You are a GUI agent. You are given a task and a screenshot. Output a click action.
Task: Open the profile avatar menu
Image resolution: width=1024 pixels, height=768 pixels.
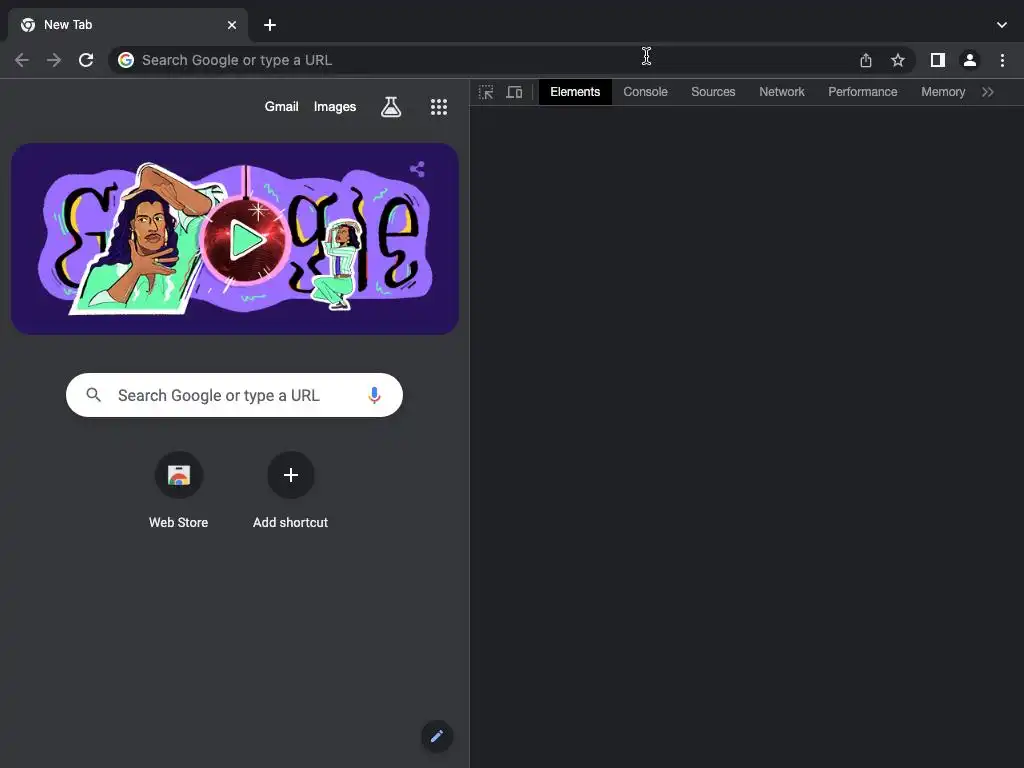coord(970,60)
